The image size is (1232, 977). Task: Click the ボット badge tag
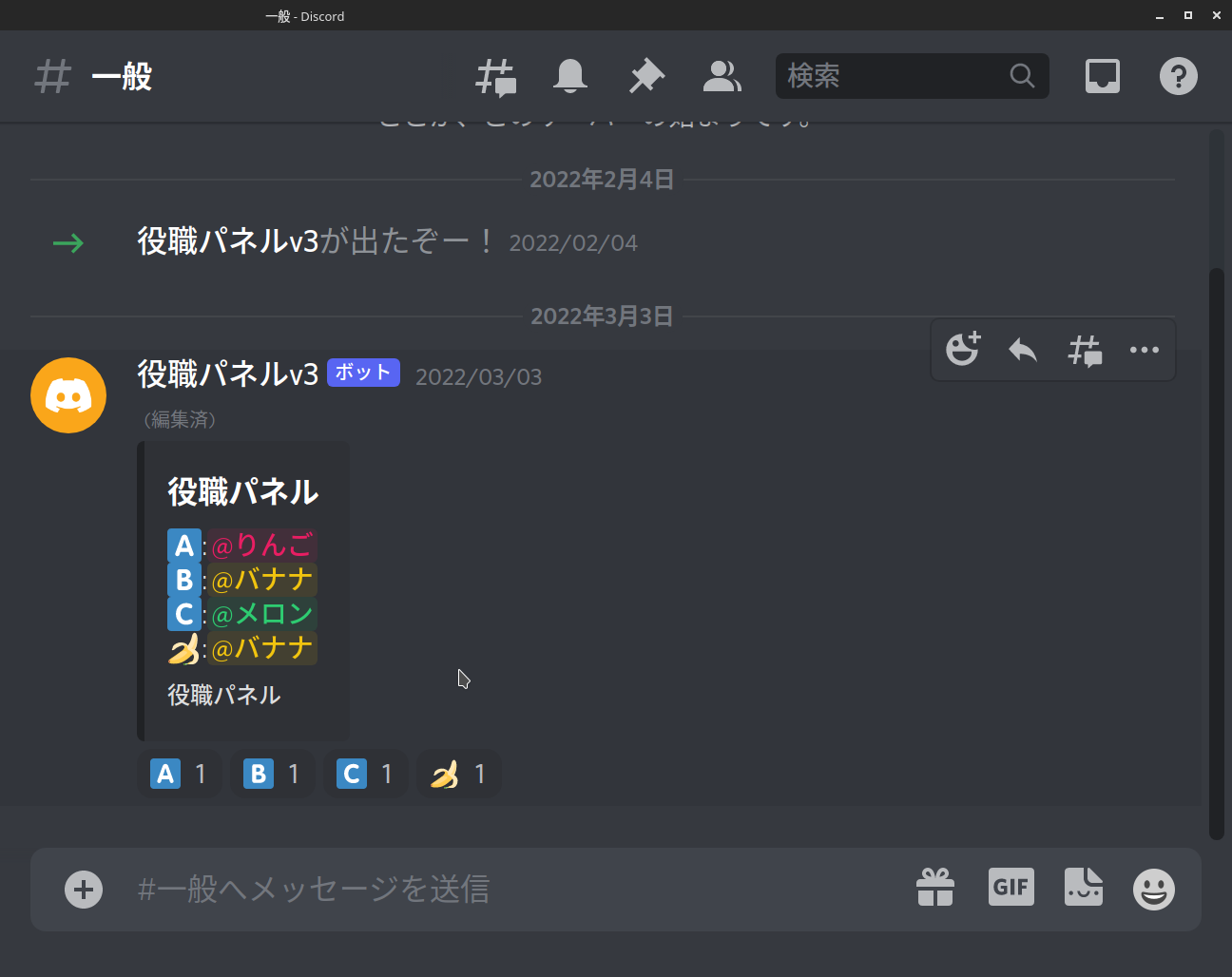point(363,372)
